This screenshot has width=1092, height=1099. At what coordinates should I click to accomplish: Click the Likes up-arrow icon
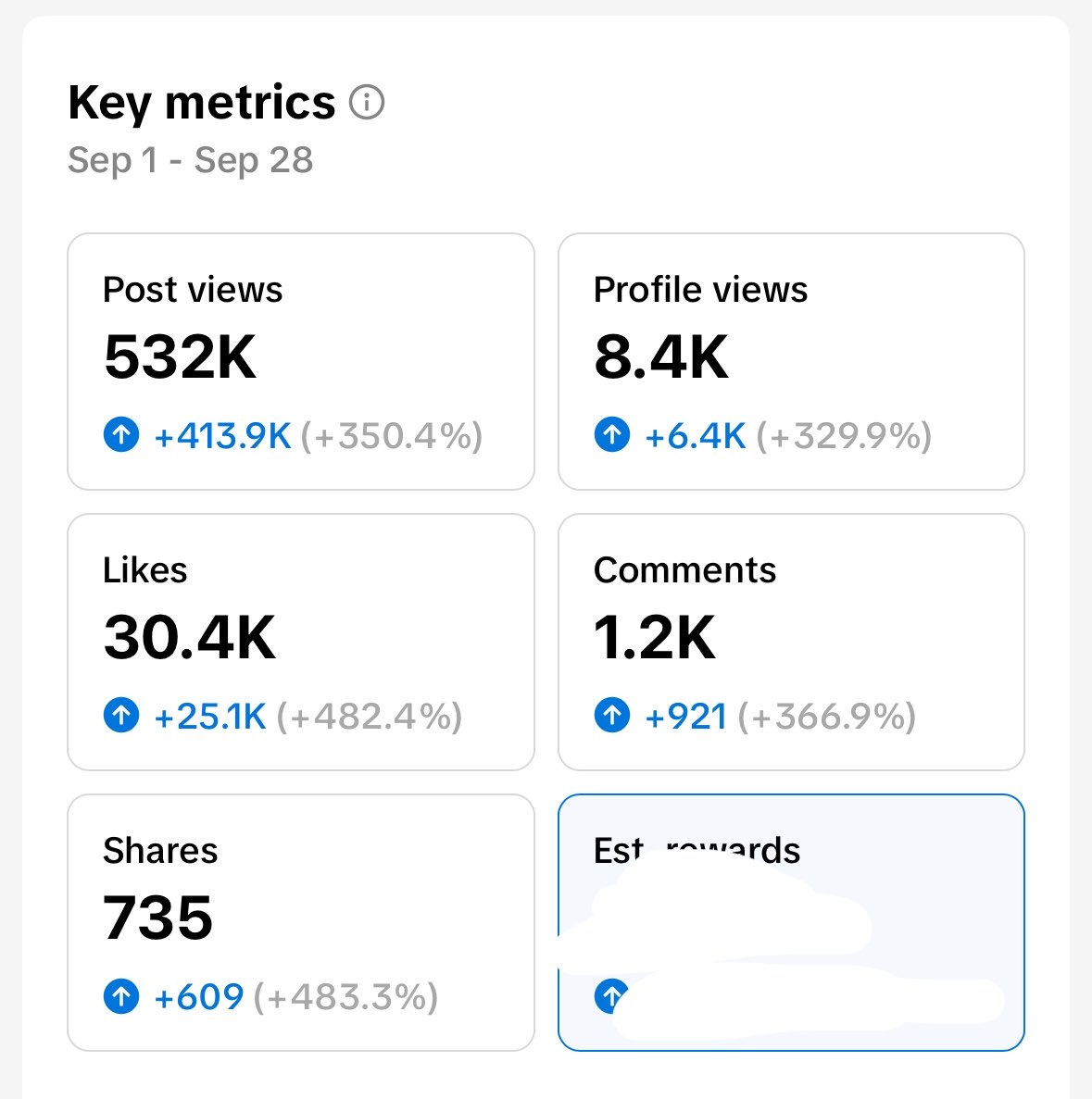(x=121, y=715)
